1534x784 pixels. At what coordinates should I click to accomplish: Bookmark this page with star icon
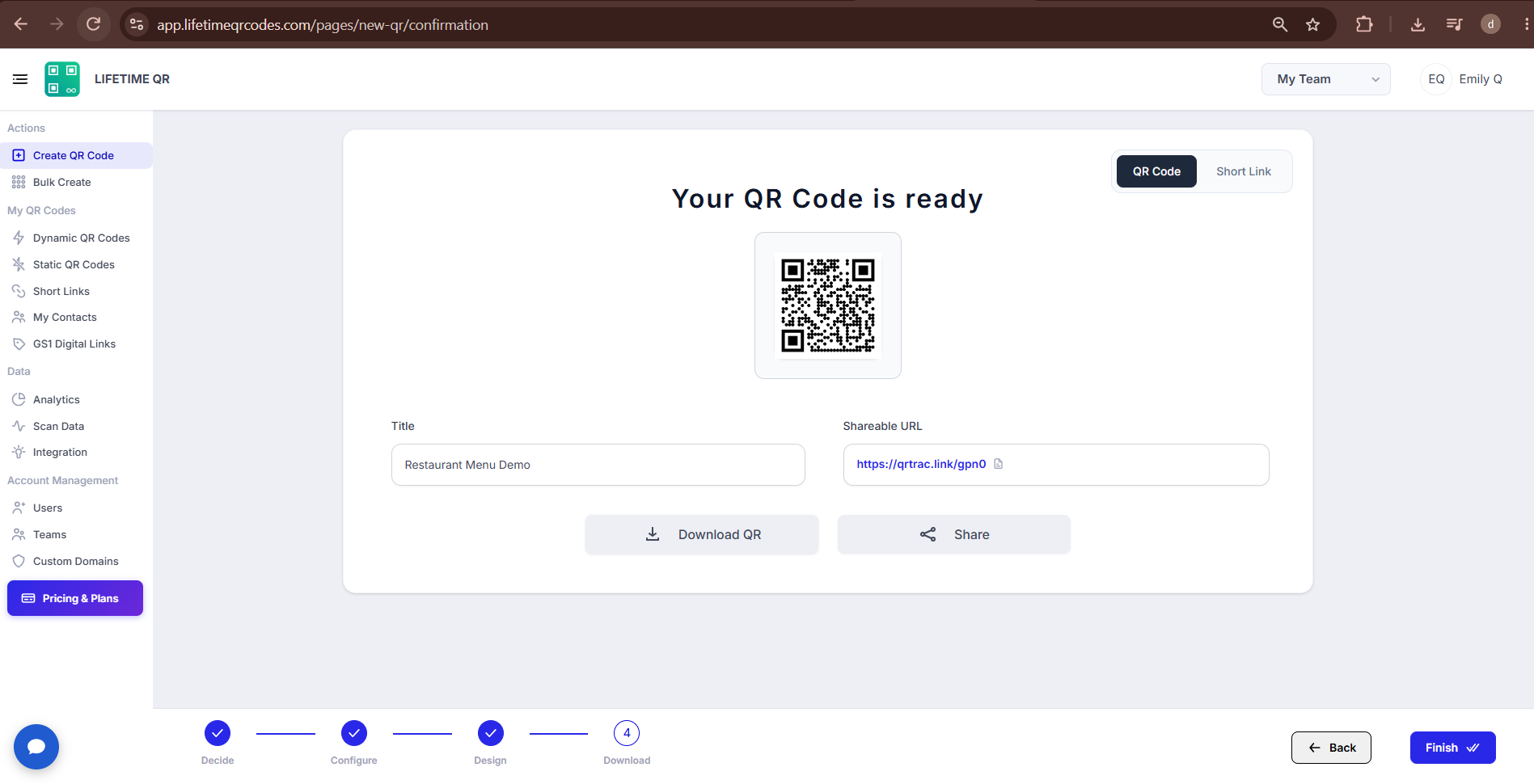click(1313, 24)
